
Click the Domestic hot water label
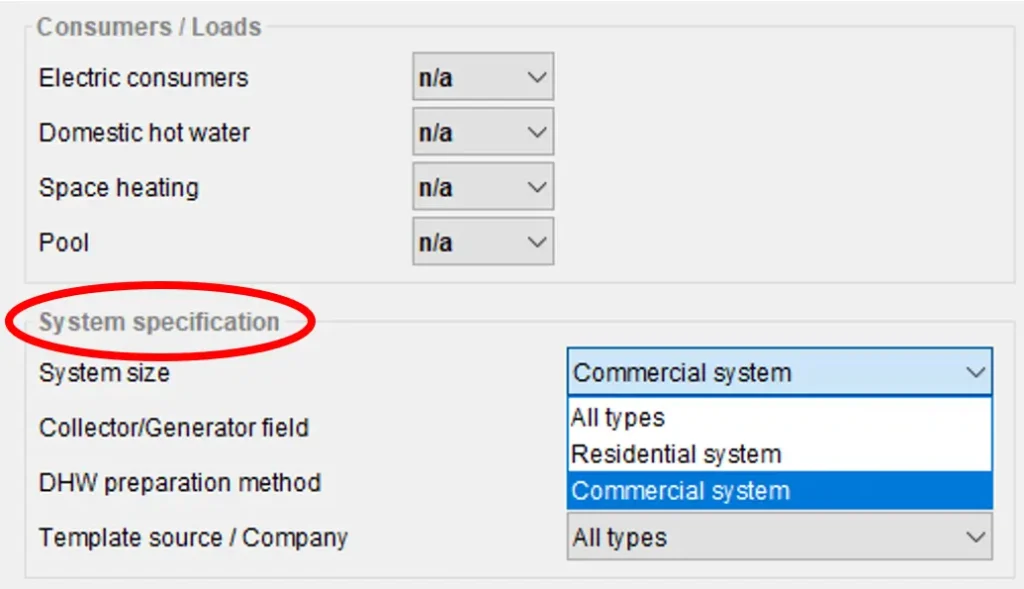(x=144, y=133)
